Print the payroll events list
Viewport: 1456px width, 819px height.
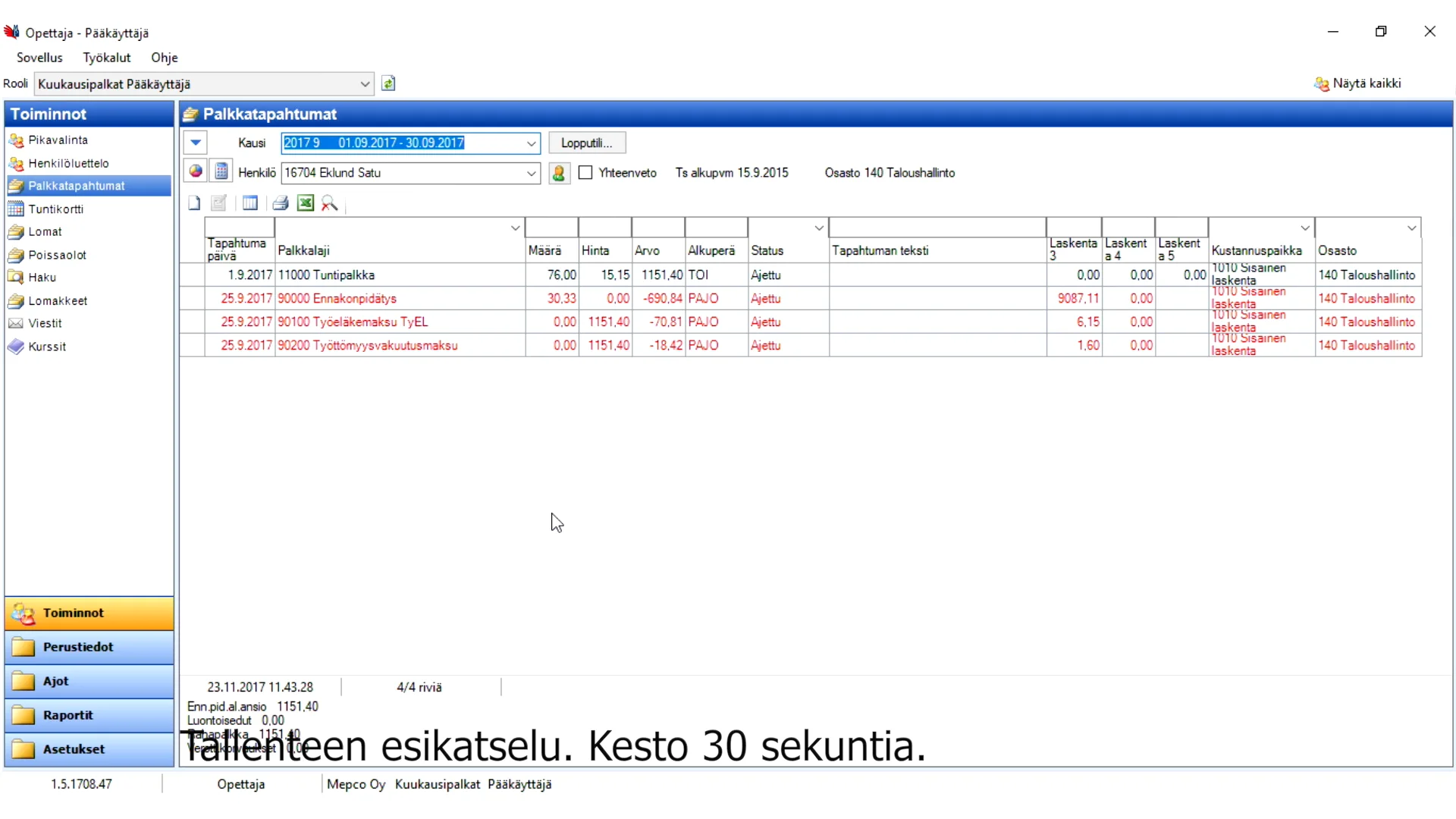point(281,202)
